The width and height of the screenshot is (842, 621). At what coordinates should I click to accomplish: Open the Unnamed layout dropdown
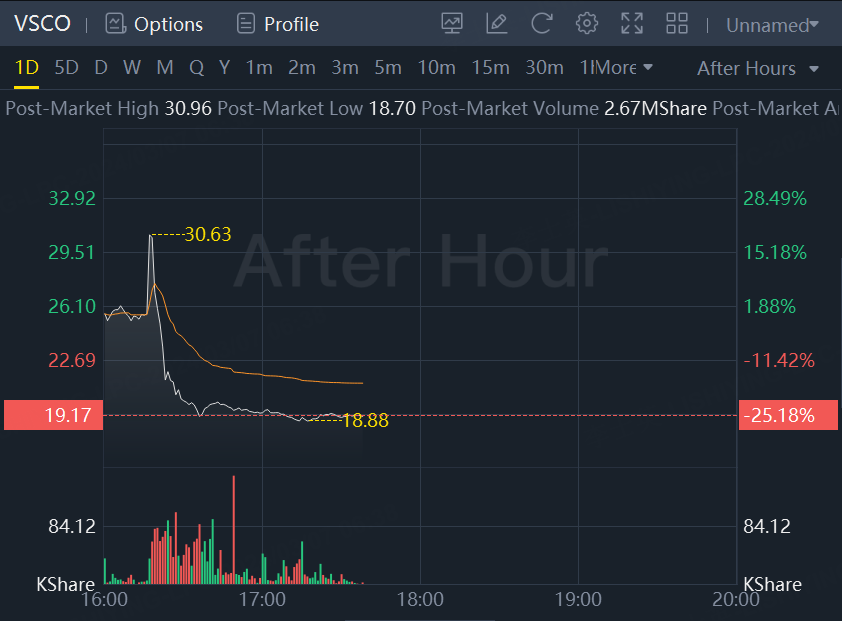(772, 24)
